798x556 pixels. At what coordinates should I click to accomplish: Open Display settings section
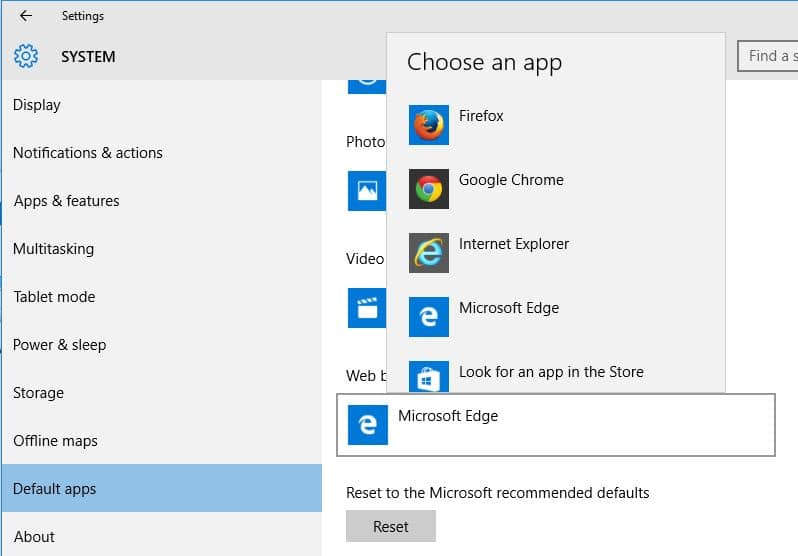(37, 105)
